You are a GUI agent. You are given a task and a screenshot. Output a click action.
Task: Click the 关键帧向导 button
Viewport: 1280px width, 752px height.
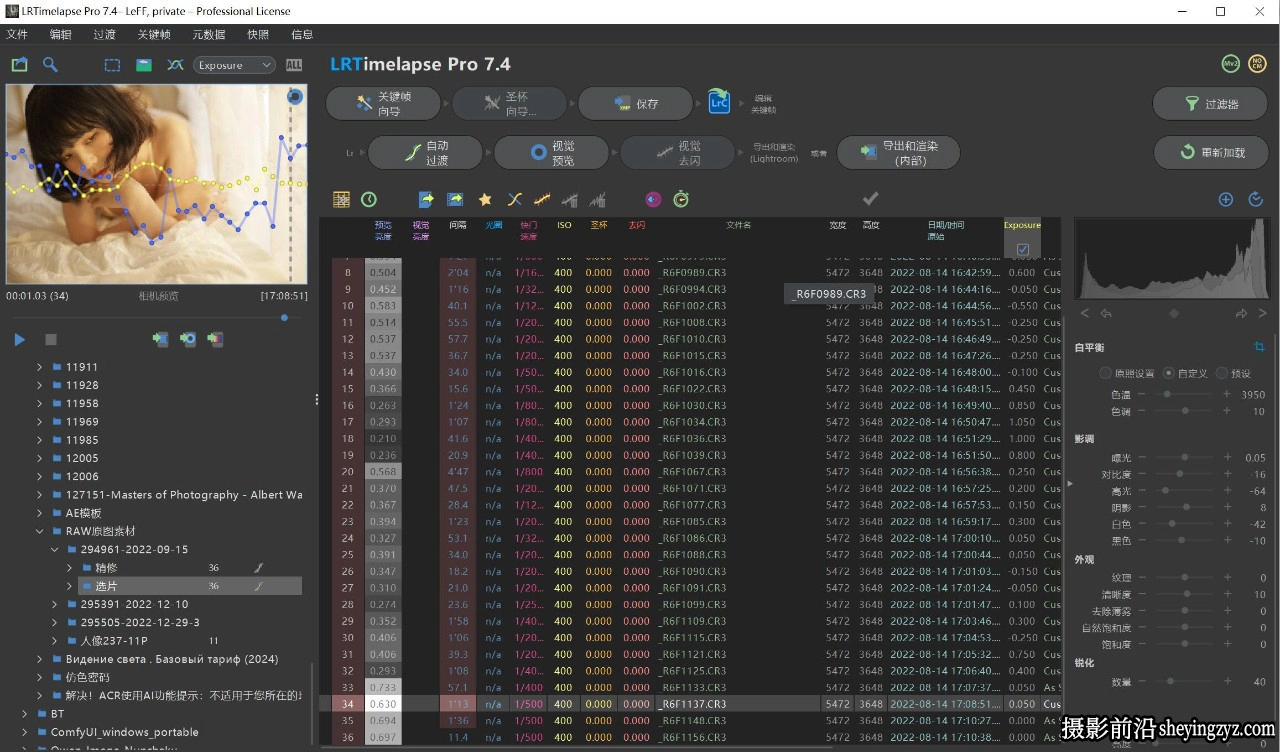[x=383, y=103]
